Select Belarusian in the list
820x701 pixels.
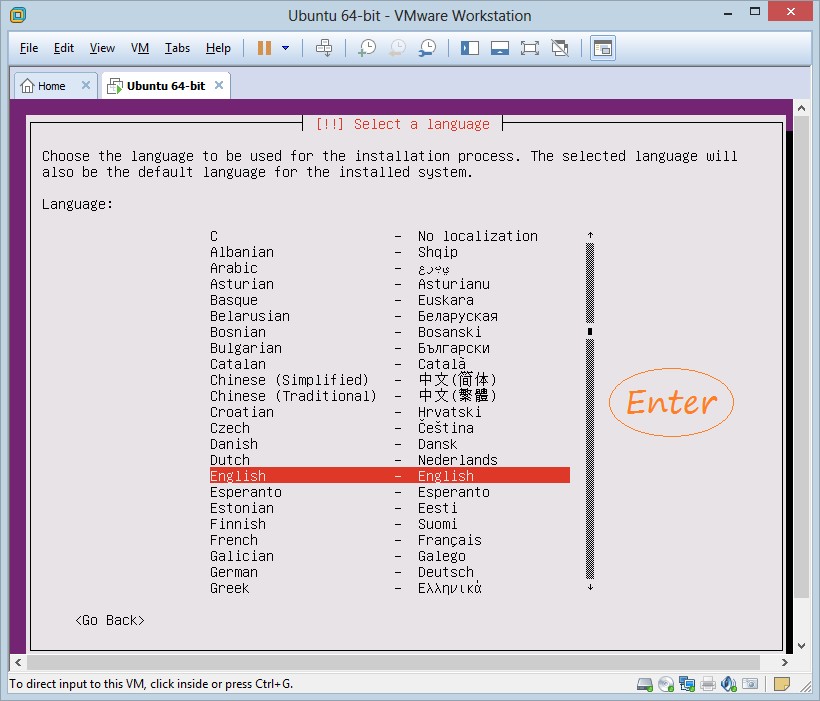pyautogui.click(x=390, y=316)
